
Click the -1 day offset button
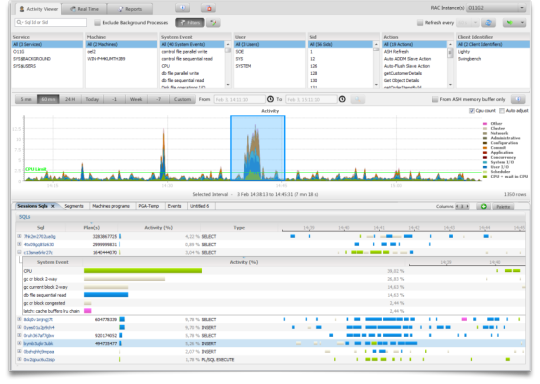point(114,99)
